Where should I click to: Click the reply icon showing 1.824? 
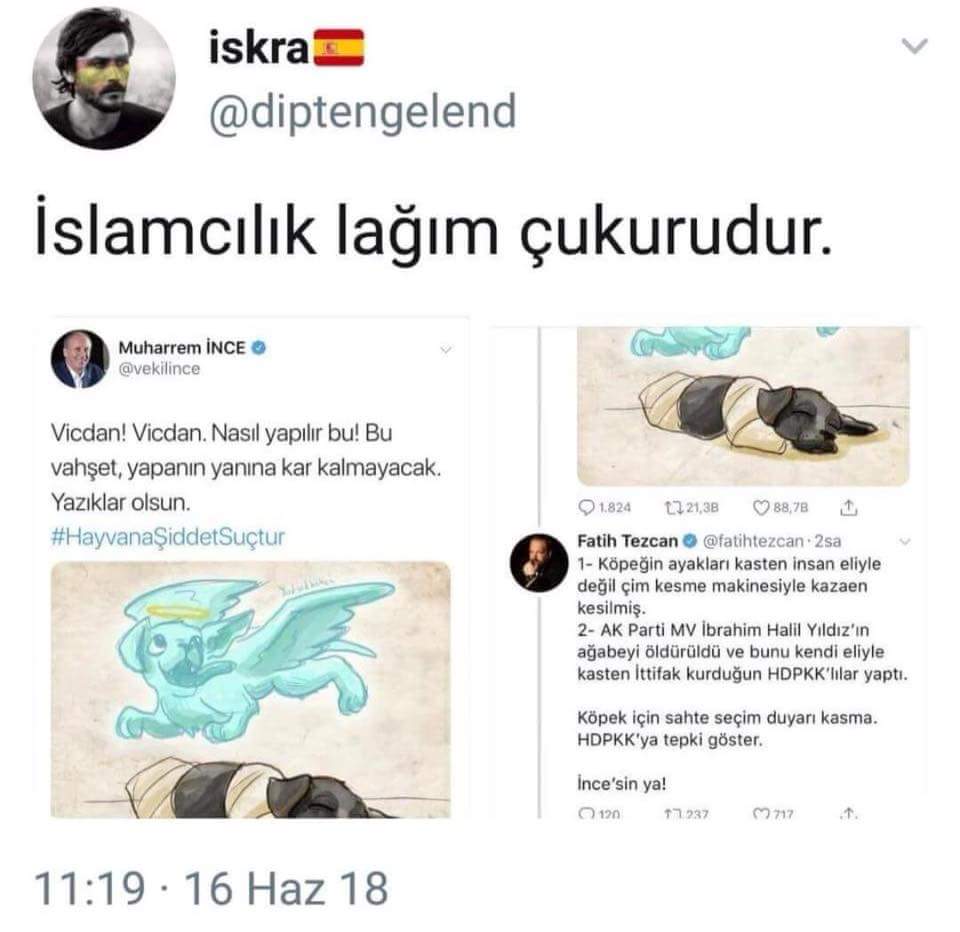coord(586,508)
